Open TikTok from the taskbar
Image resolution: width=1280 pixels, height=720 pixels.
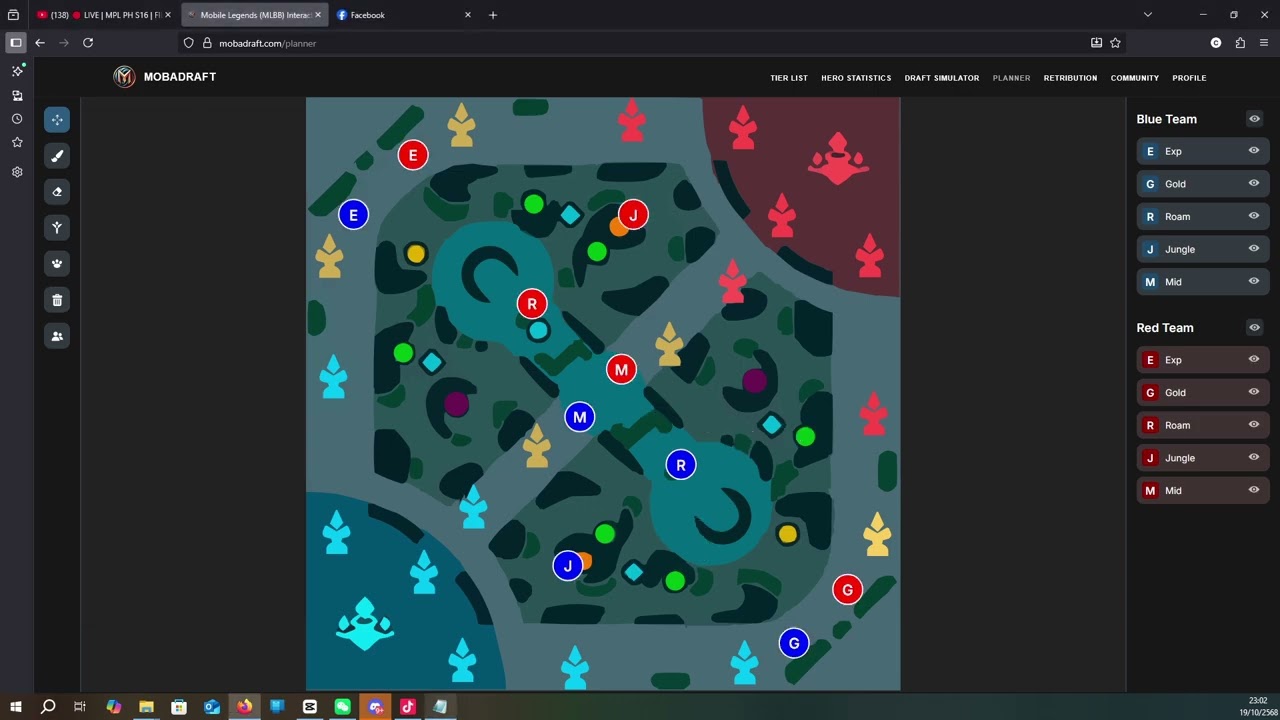[x=408, y=707]
